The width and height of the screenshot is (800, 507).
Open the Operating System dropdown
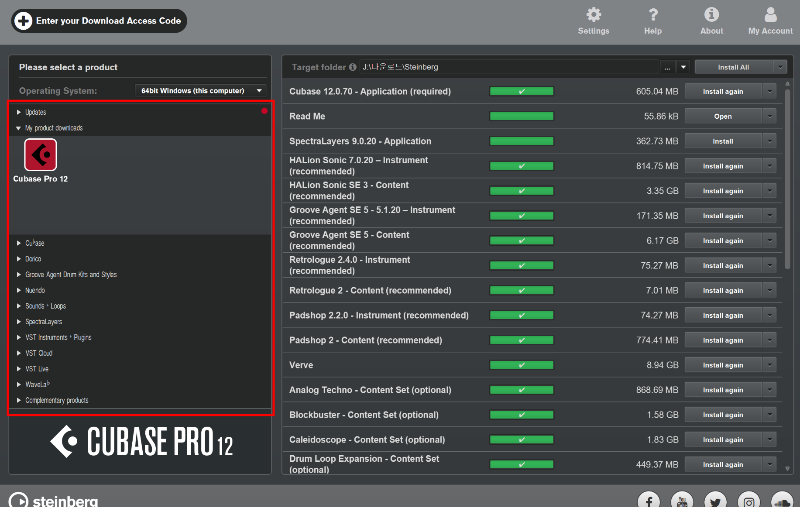201,91
